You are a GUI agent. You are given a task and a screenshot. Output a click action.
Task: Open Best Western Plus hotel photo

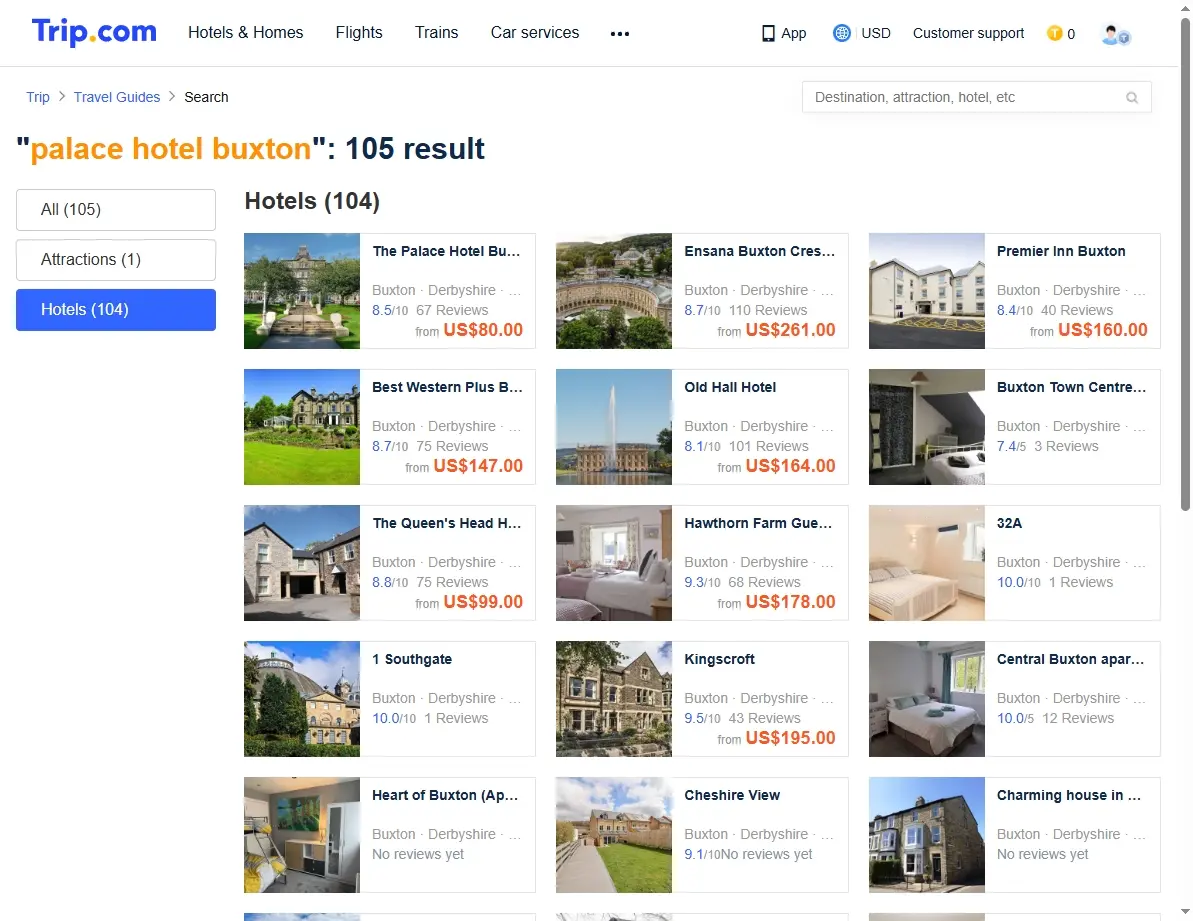coord(302,427)
